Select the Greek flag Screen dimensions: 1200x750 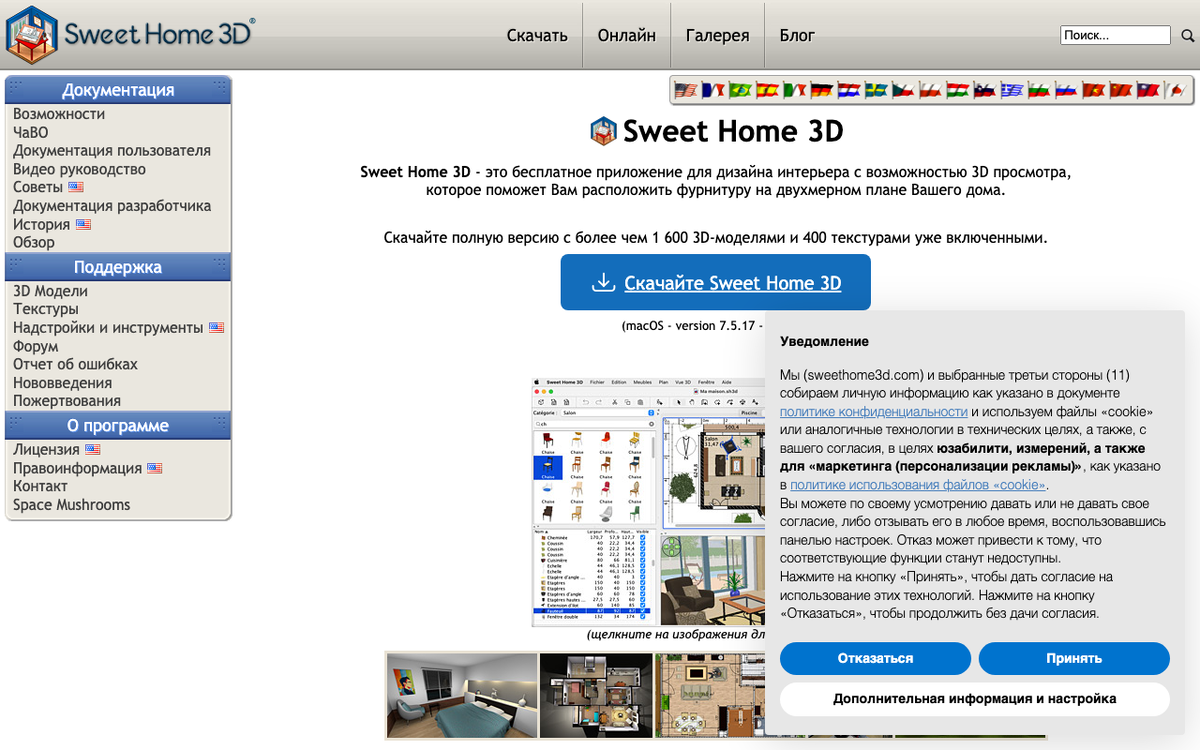pos(1011,90)
